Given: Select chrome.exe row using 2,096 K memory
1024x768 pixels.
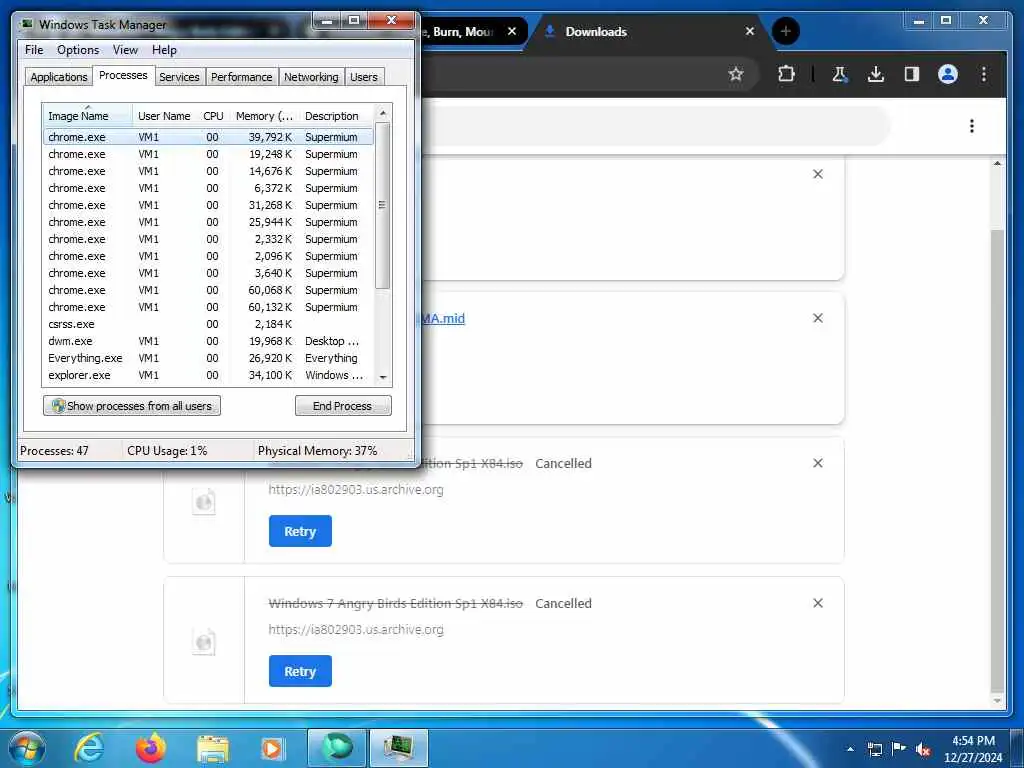Looking at the screenshot, I should pos(208,256).
